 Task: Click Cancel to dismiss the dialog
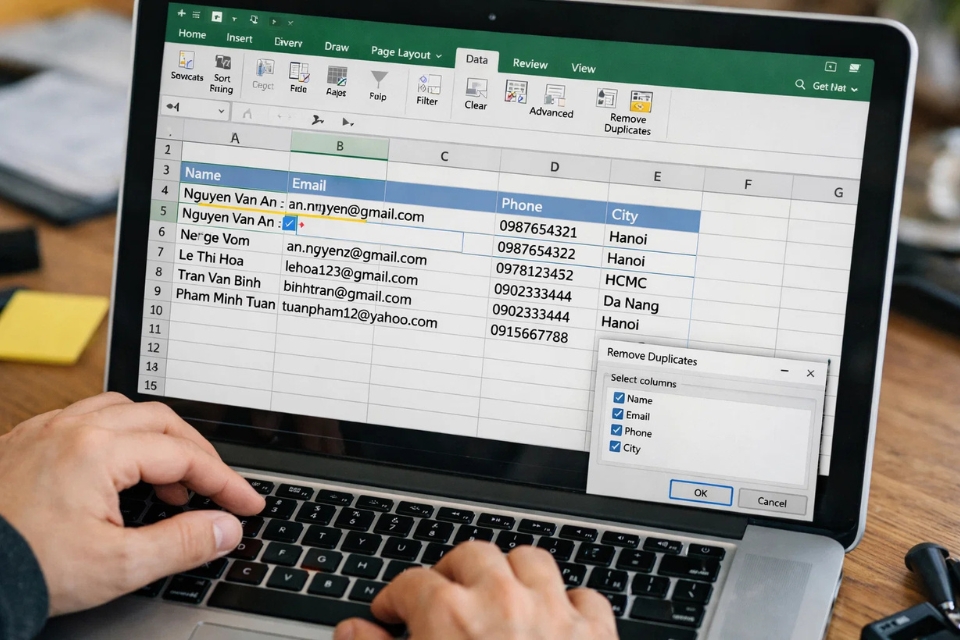[x=772, y=503]
